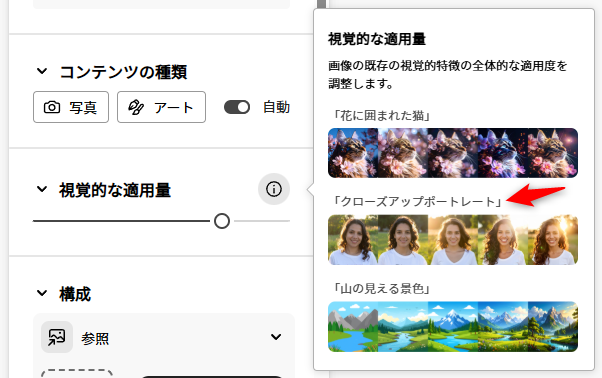Click the 「クローズアップポートレート」 caption text

[417, 201]
